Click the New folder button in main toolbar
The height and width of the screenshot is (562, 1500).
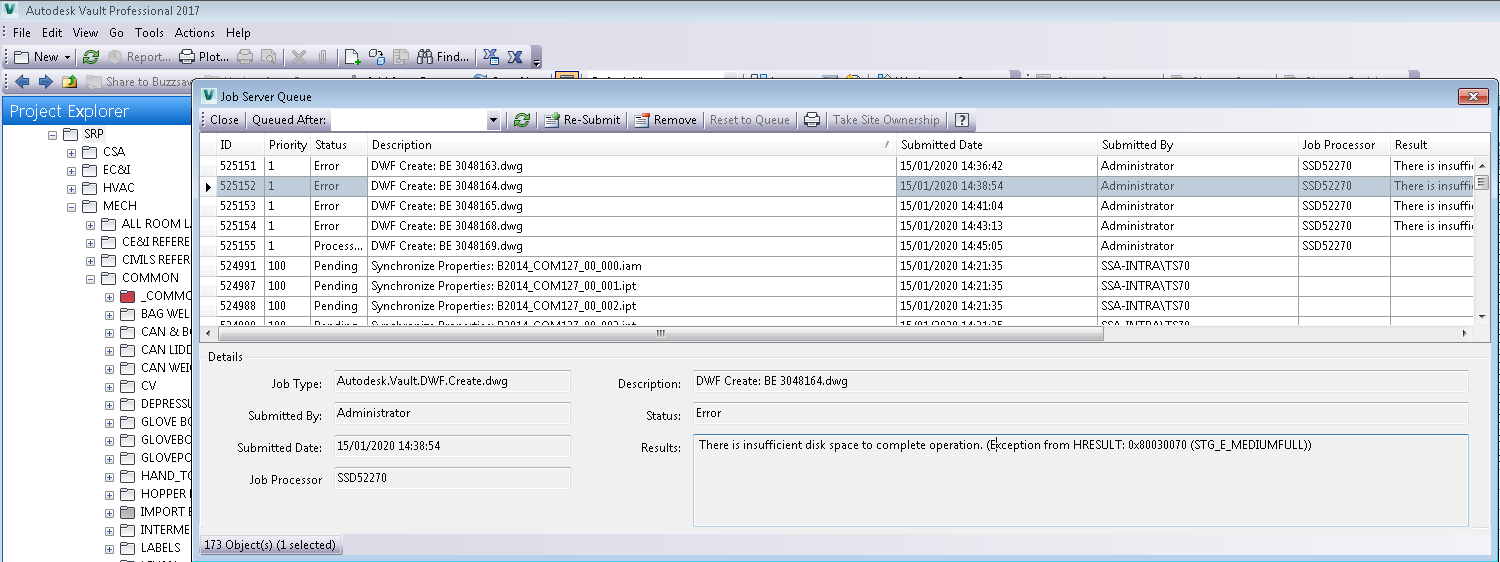(x=36, y=57)
